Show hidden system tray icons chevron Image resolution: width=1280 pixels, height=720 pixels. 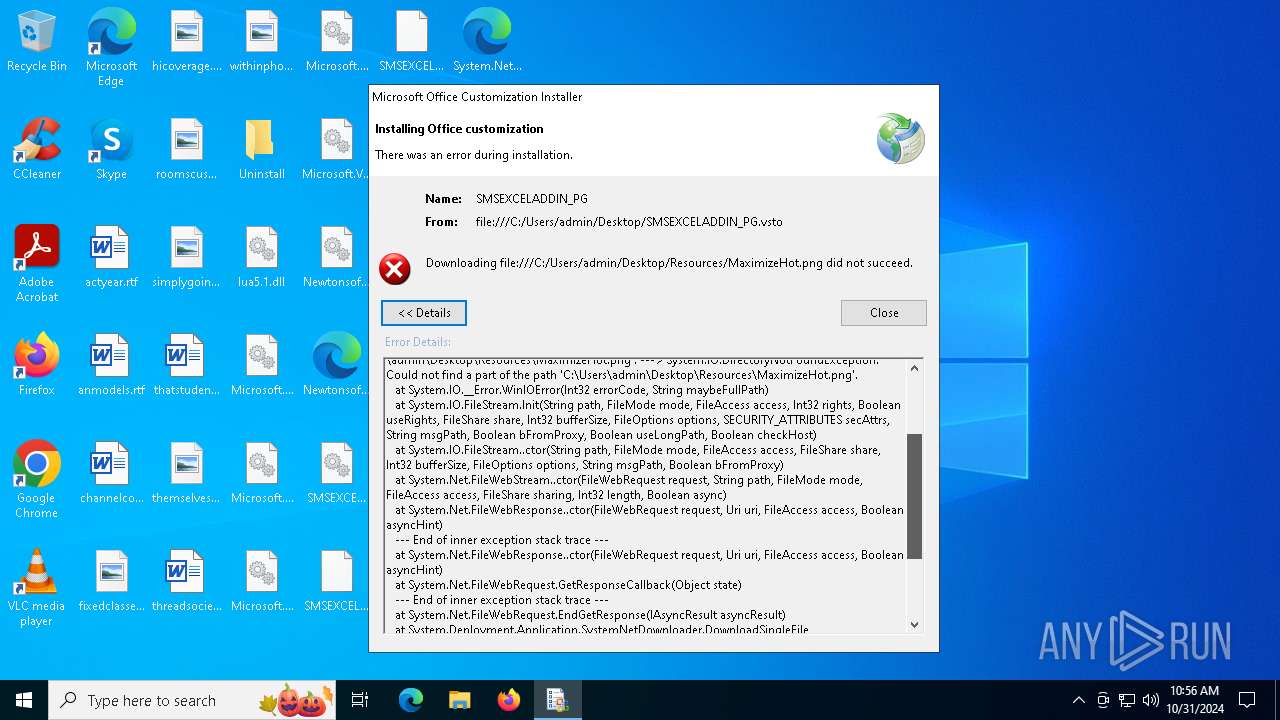(1078, 700)
